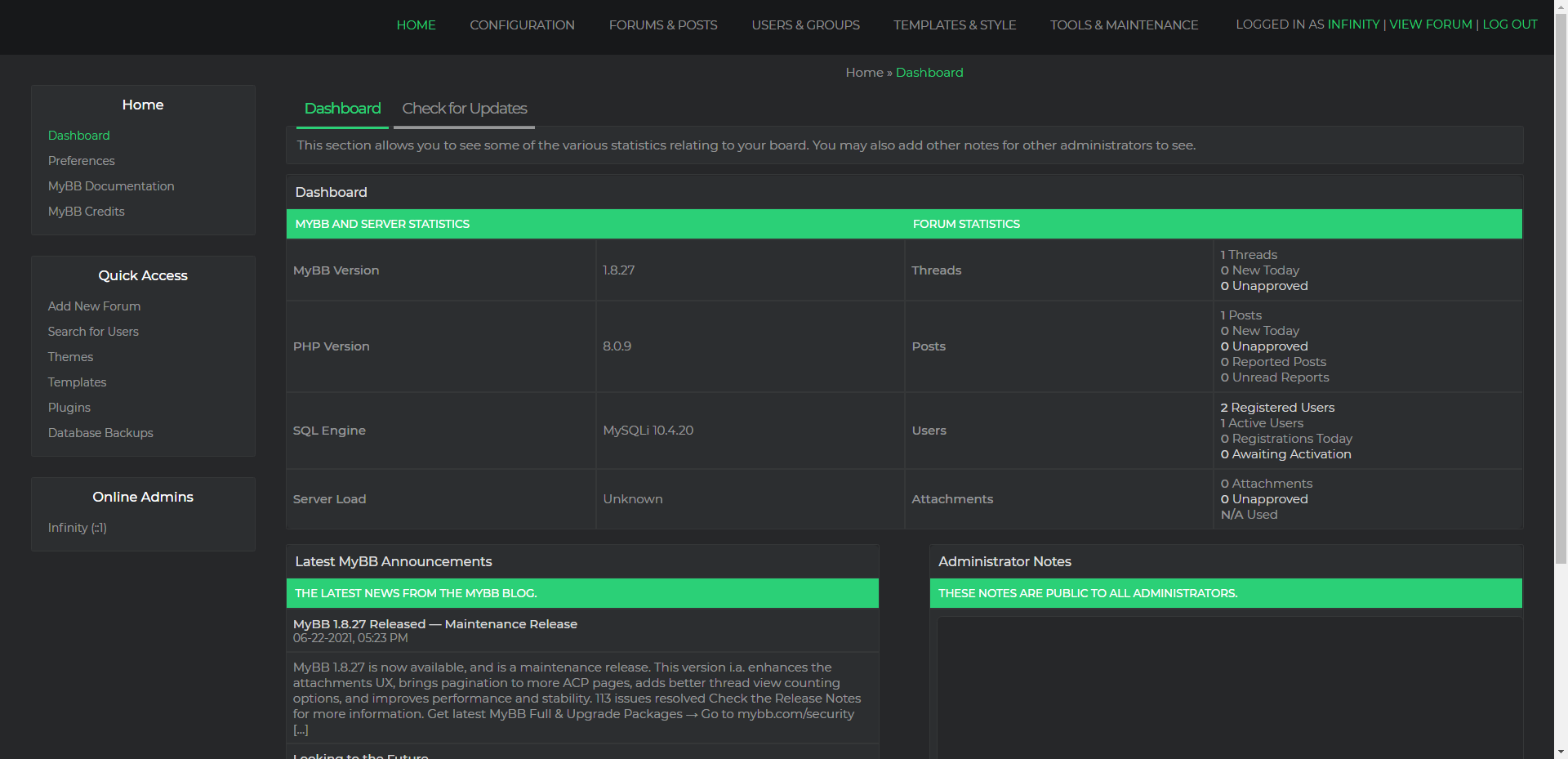Click Add New Forum quick access link
The width and height of the screenshot is (1568, 759).
(x=94, y=306)
